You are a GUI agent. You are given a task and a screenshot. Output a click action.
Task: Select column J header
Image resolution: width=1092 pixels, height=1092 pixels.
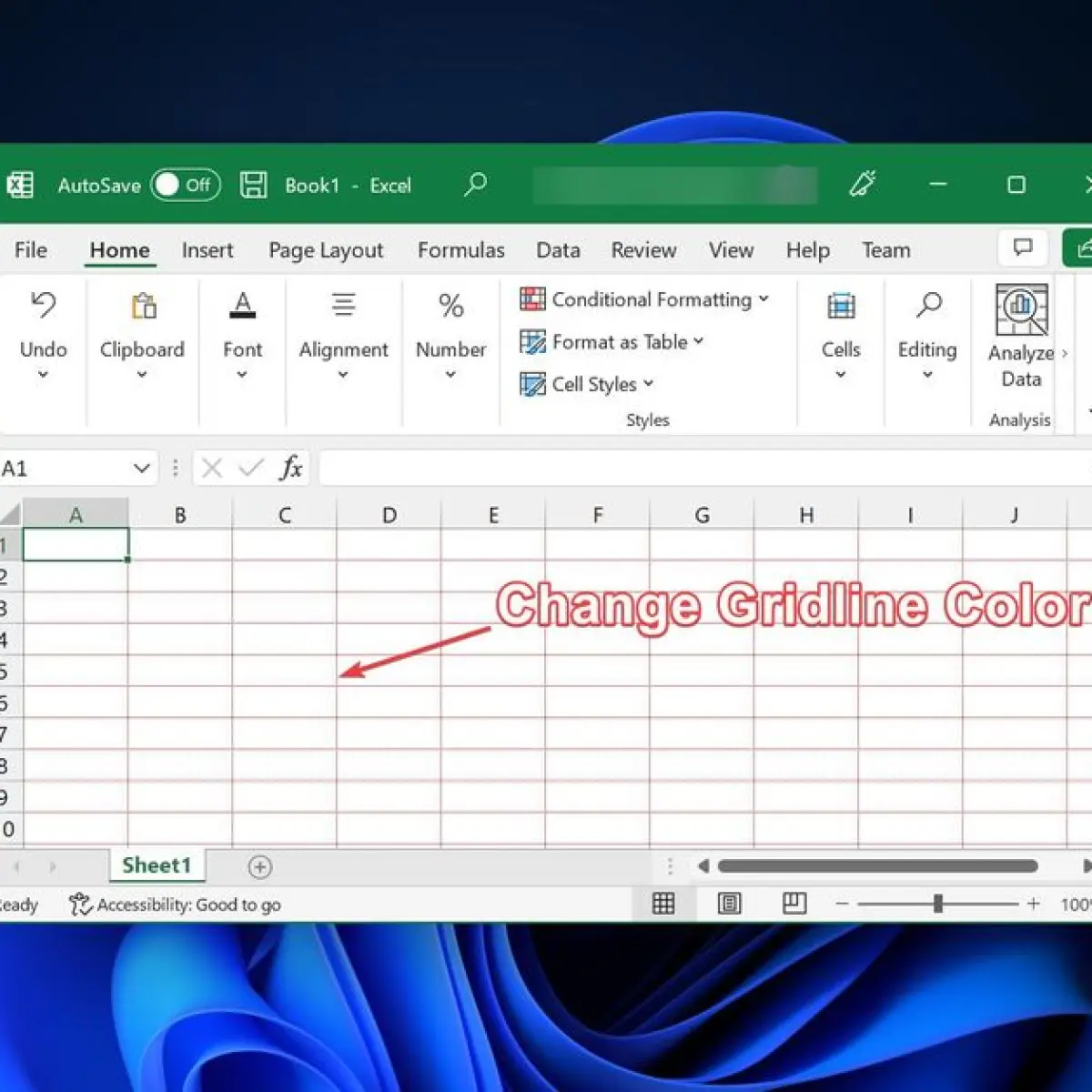click(1014, 515)
